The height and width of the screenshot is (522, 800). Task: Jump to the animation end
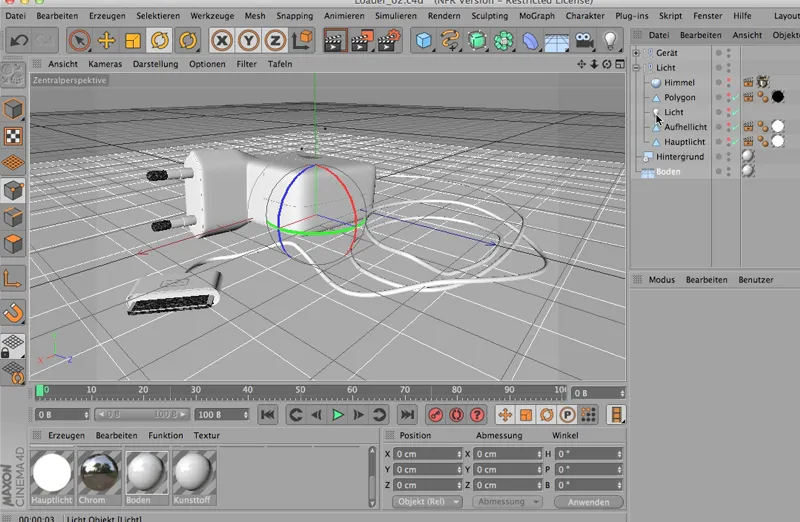(407, 415)
